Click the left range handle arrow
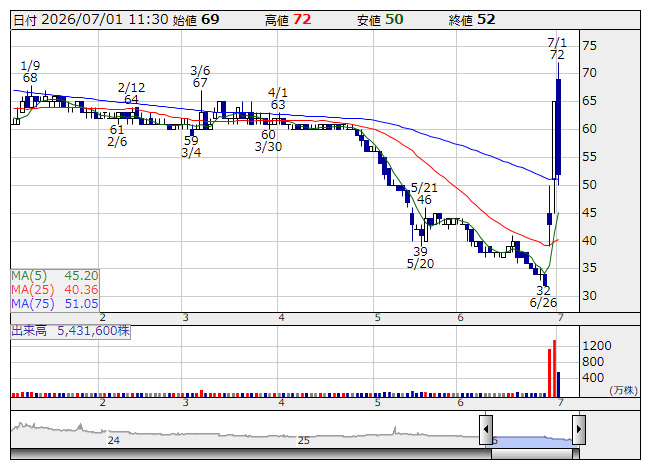This screenshot has width=653, height=470. [x=486, y=429]
